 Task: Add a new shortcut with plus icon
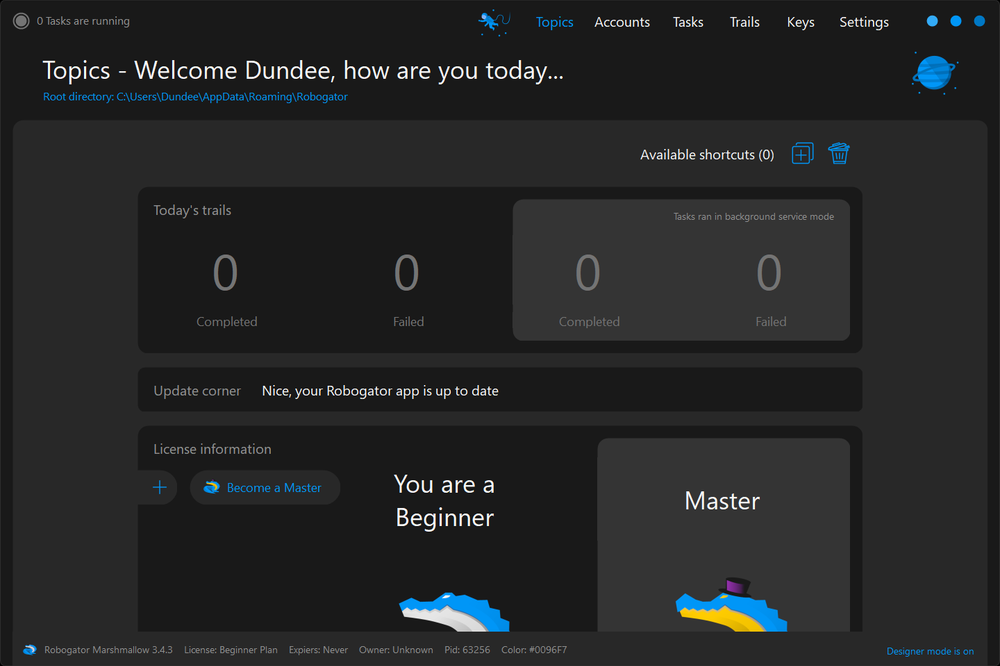tap(802, 154)
